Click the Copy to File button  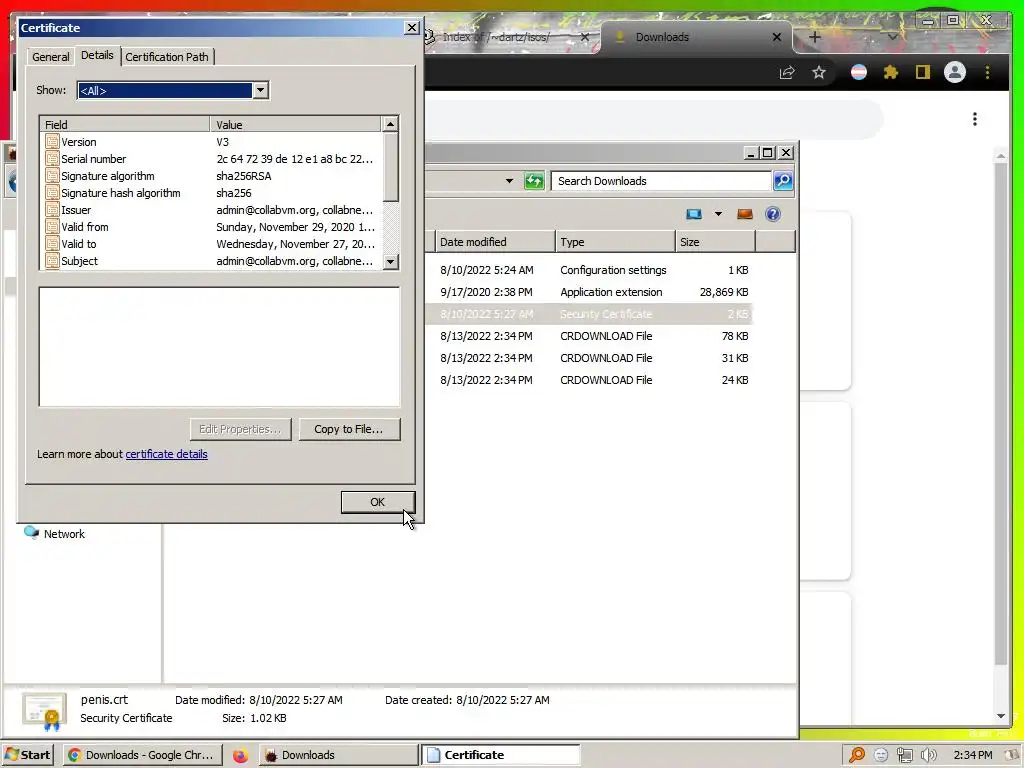349,429
